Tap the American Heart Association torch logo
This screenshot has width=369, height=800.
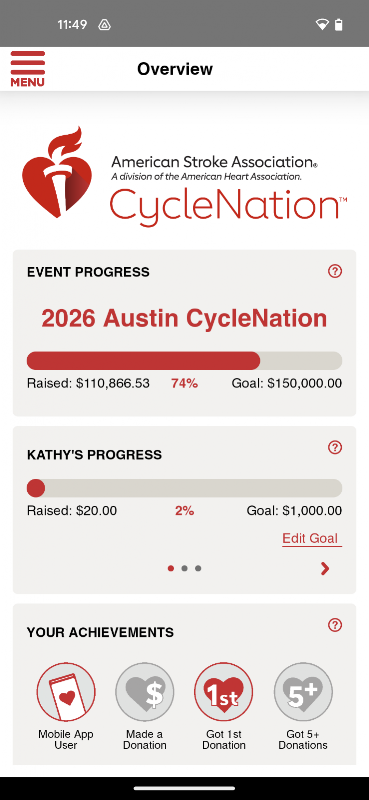(57, 172)
